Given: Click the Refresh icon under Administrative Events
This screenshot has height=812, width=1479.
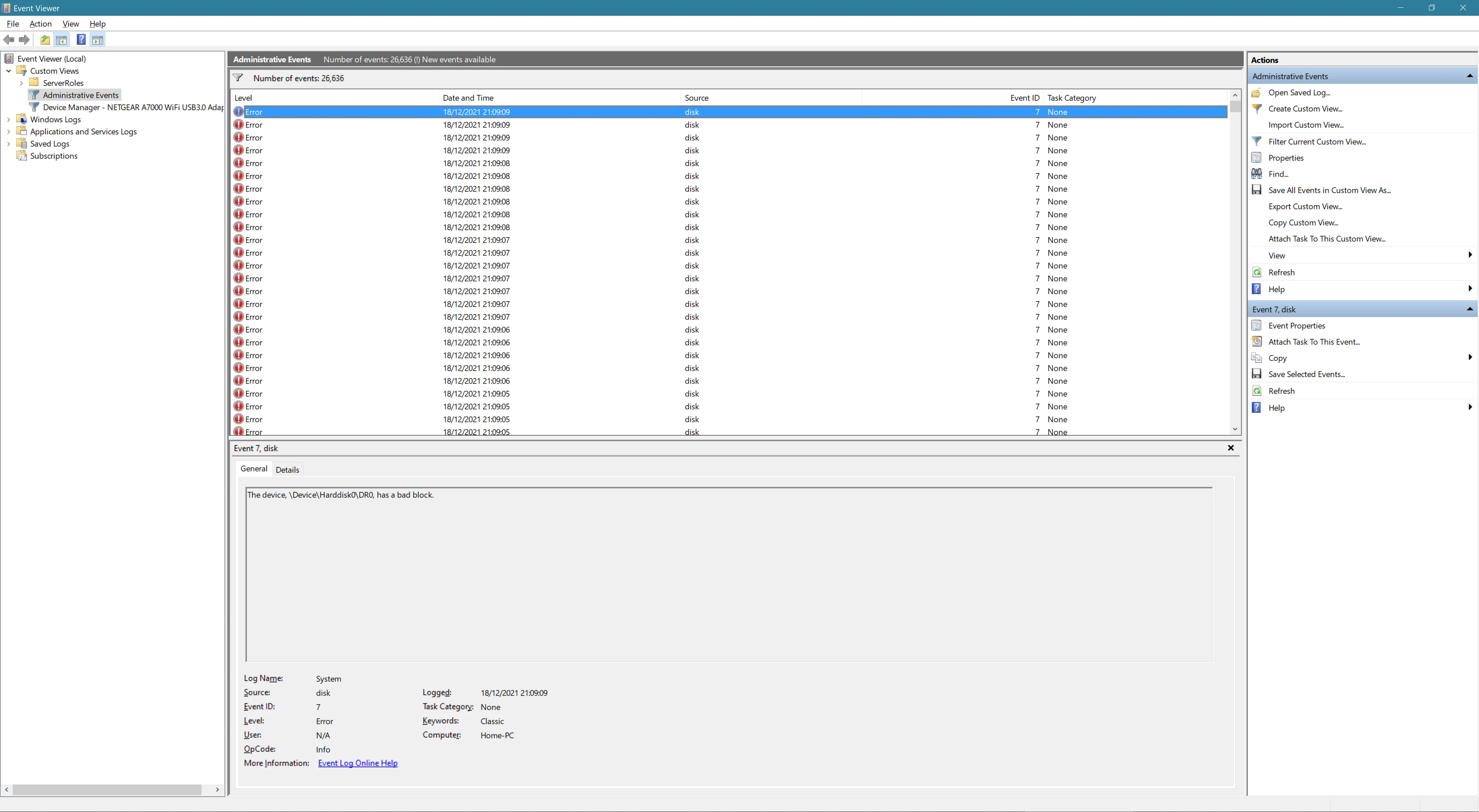Looking at the screenshot, I should point(1257,272).
